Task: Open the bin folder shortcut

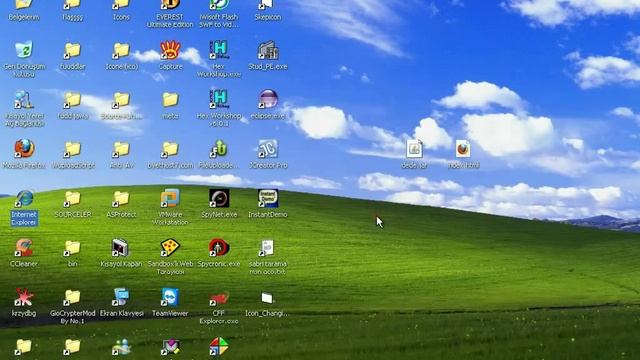Action: tap(72, 248)
